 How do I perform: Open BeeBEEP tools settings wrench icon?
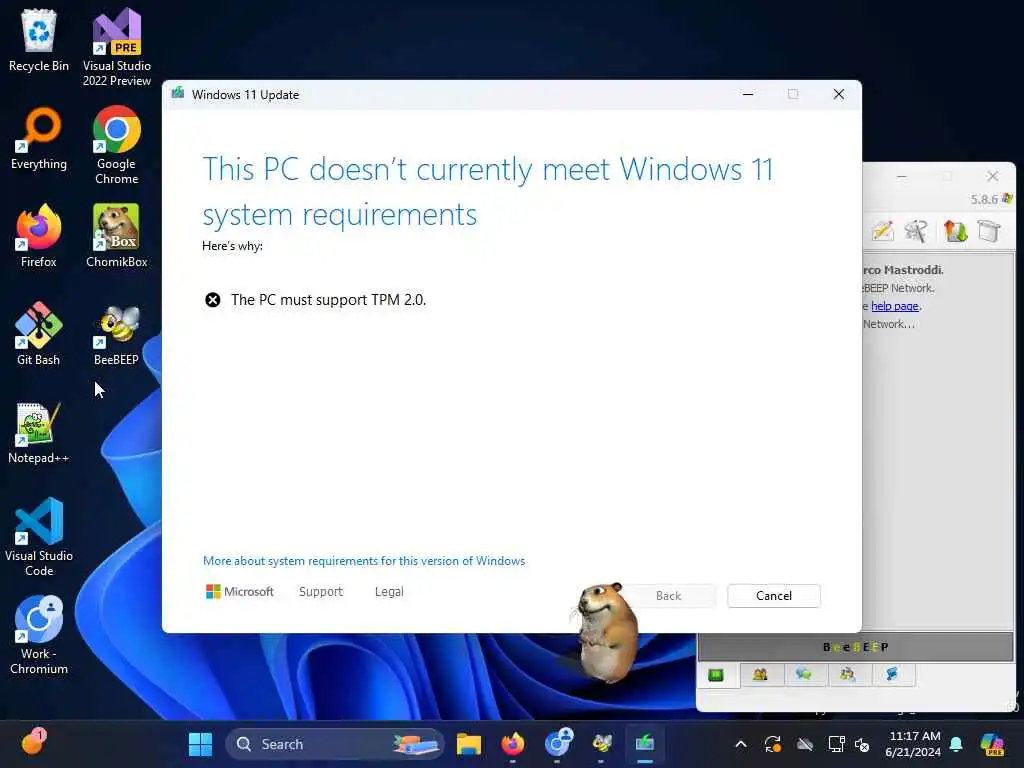(916, 231)
